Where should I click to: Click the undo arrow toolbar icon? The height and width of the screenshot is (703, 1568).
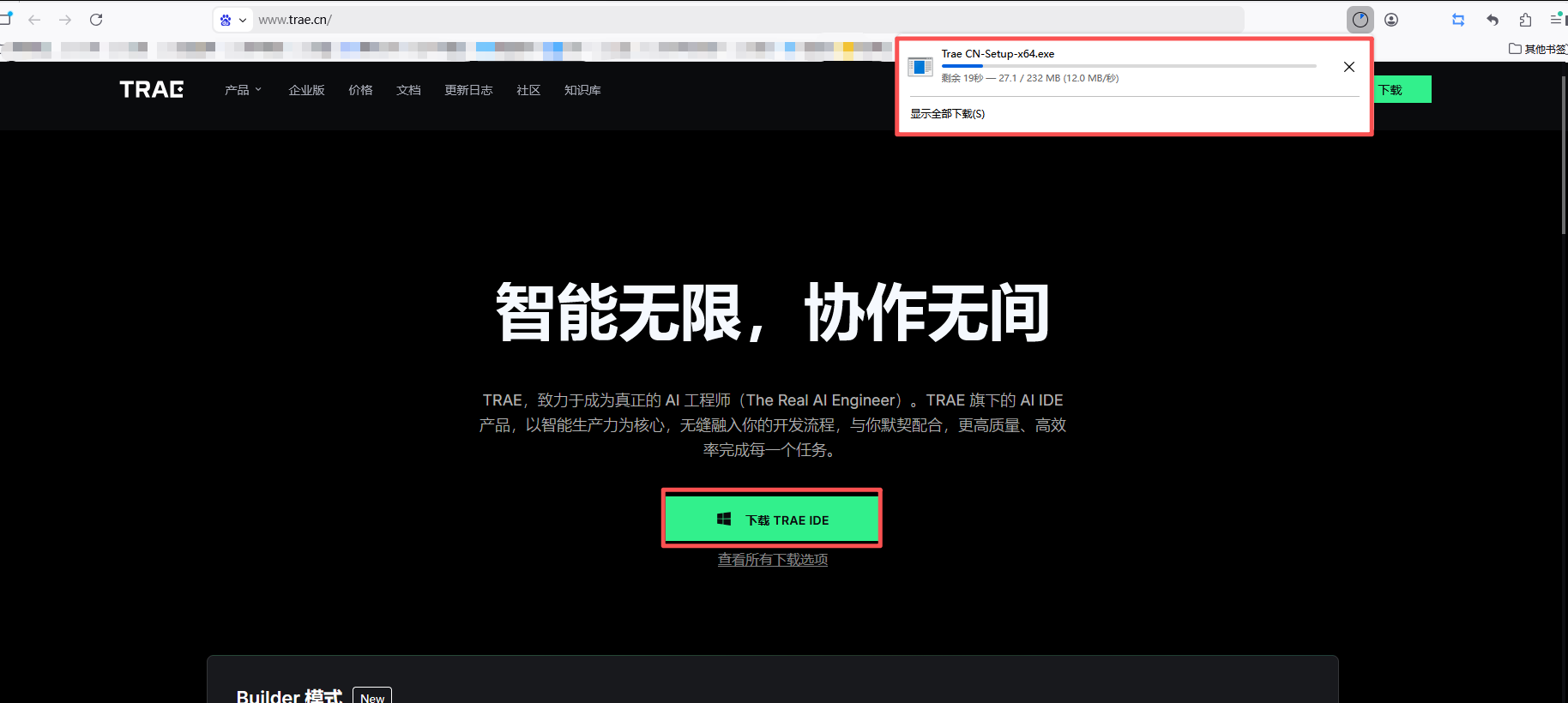1493,20
